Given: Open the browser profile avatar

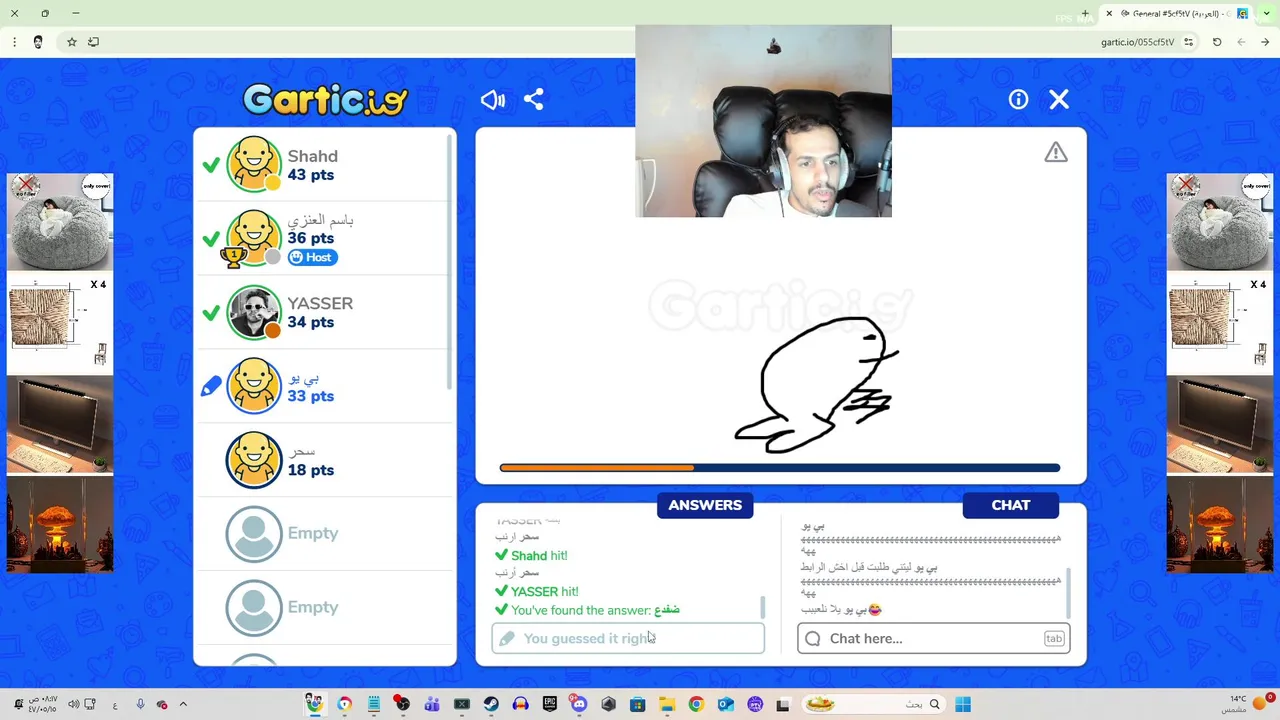Looking at the screenshot, I should point(38,42).
